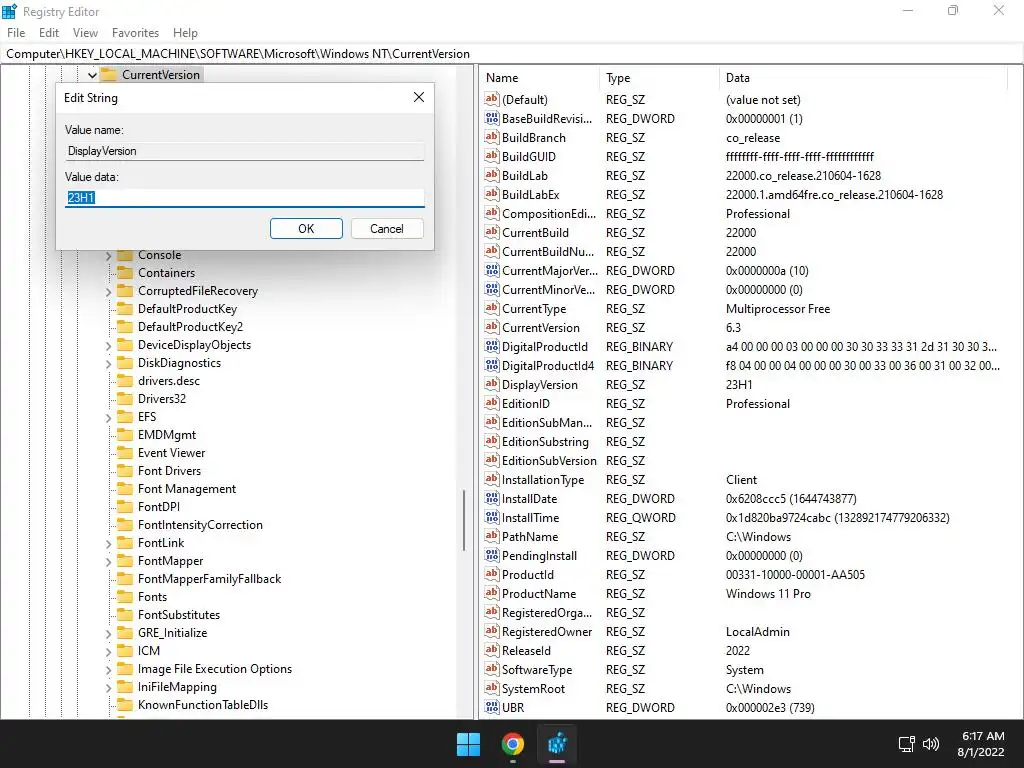Click the CurrentVersion folder icon in tree

coord(109,74)
